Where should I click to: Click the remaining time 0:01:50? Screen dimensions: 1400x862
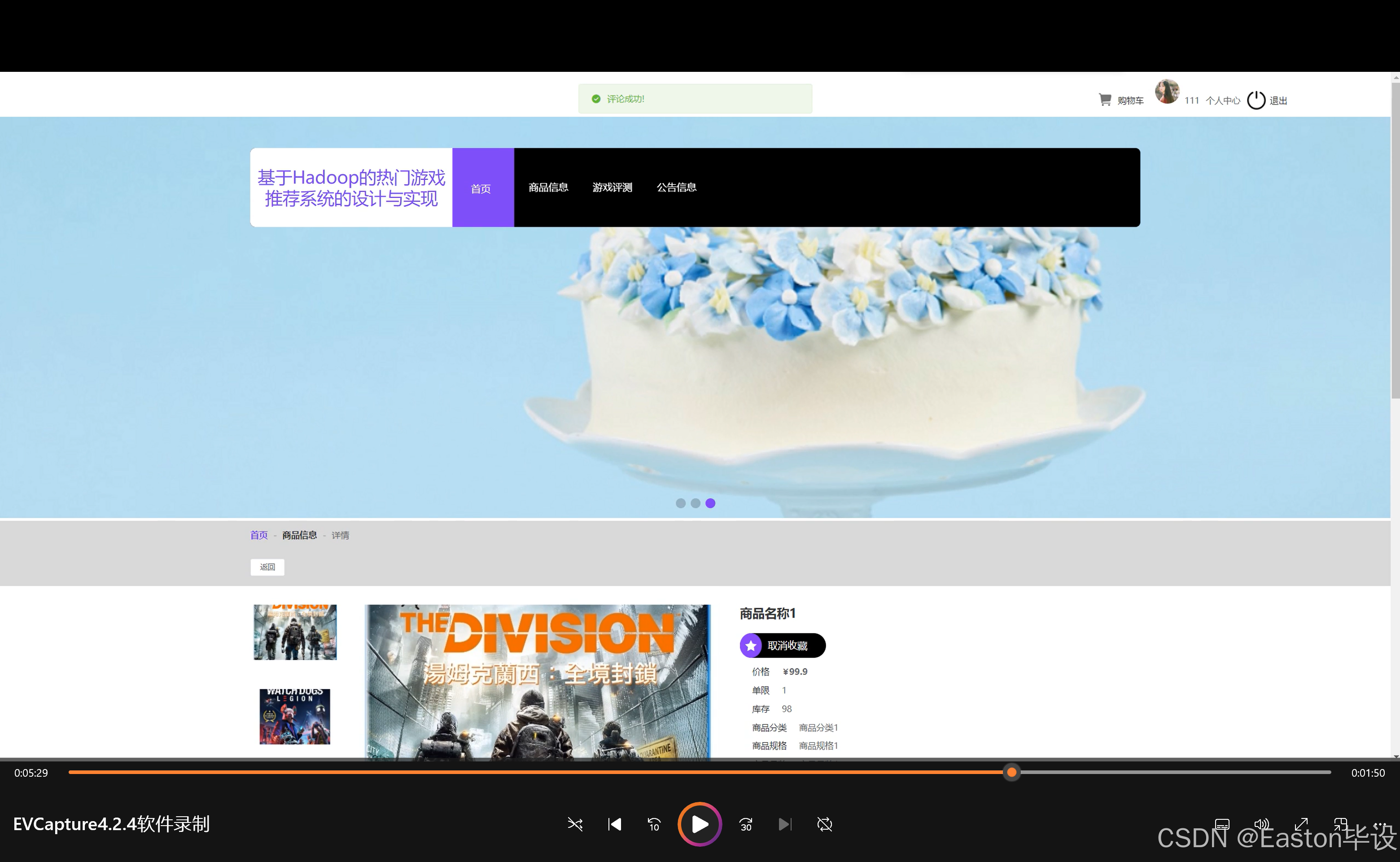click(1368, 773)
